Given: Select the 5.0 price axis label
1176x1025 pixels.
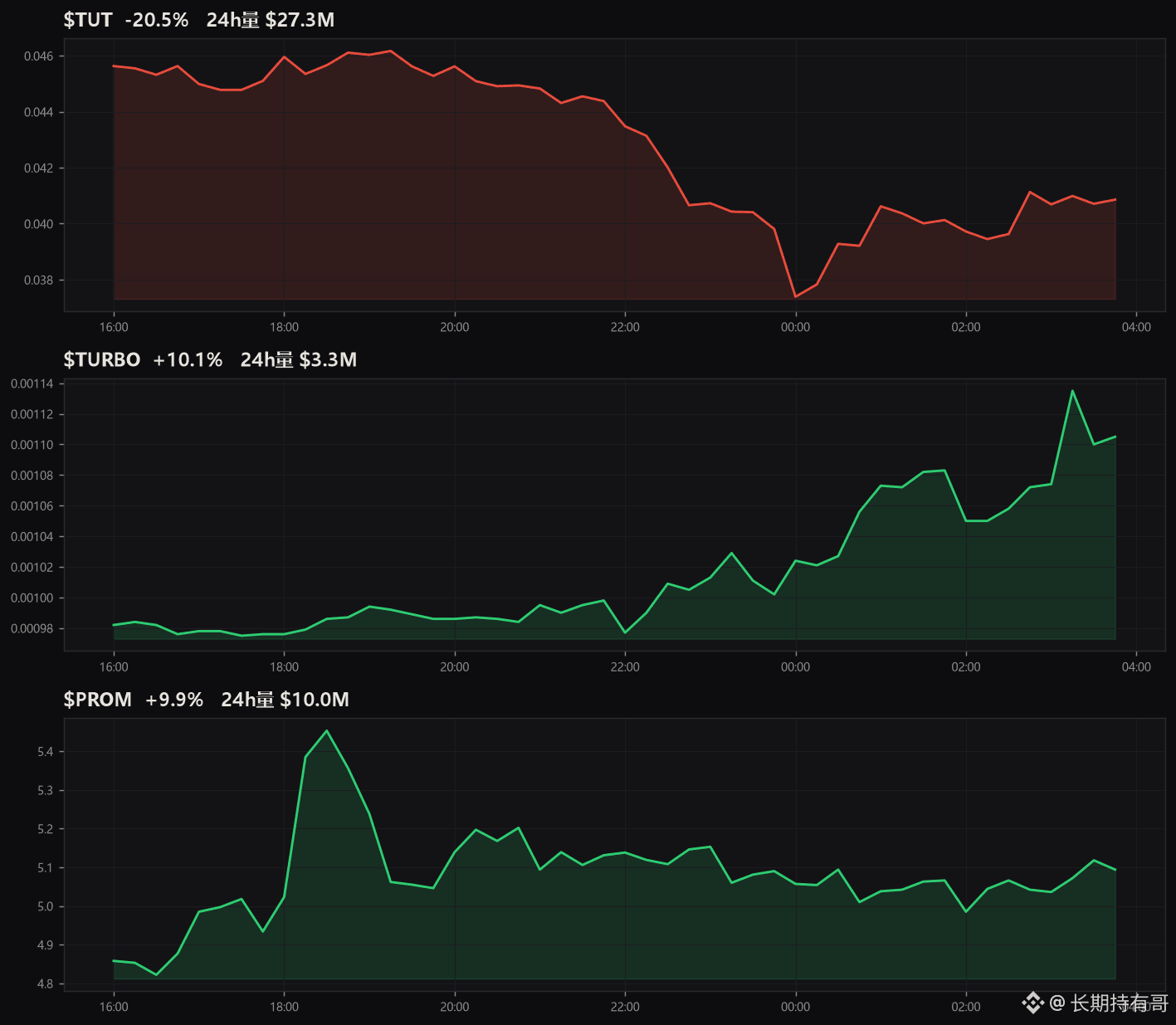Looking at the screenshot, I should (46, 906).
